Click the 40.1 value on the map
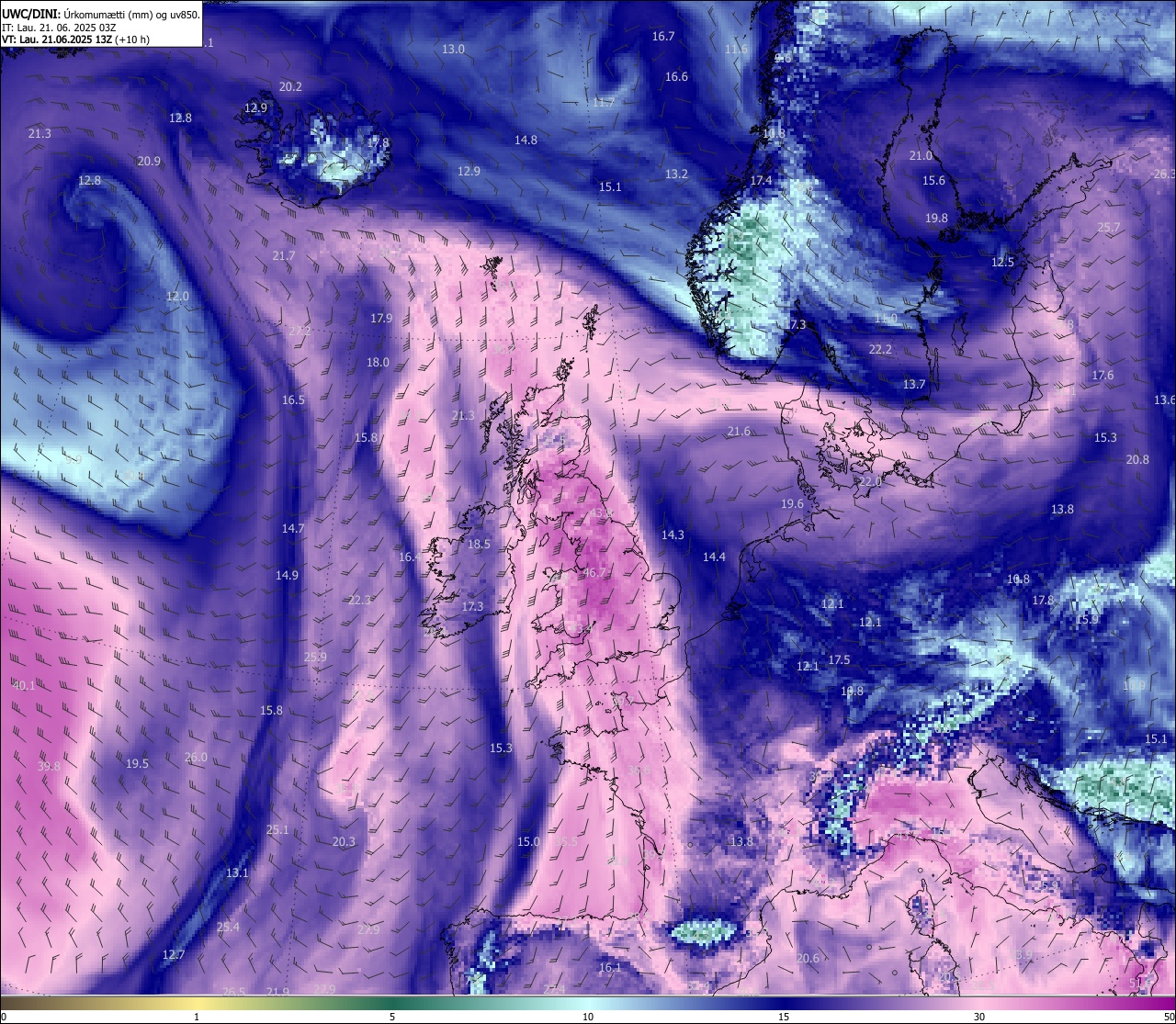This screenshot has width=1176, height=1024. point(25,685)
